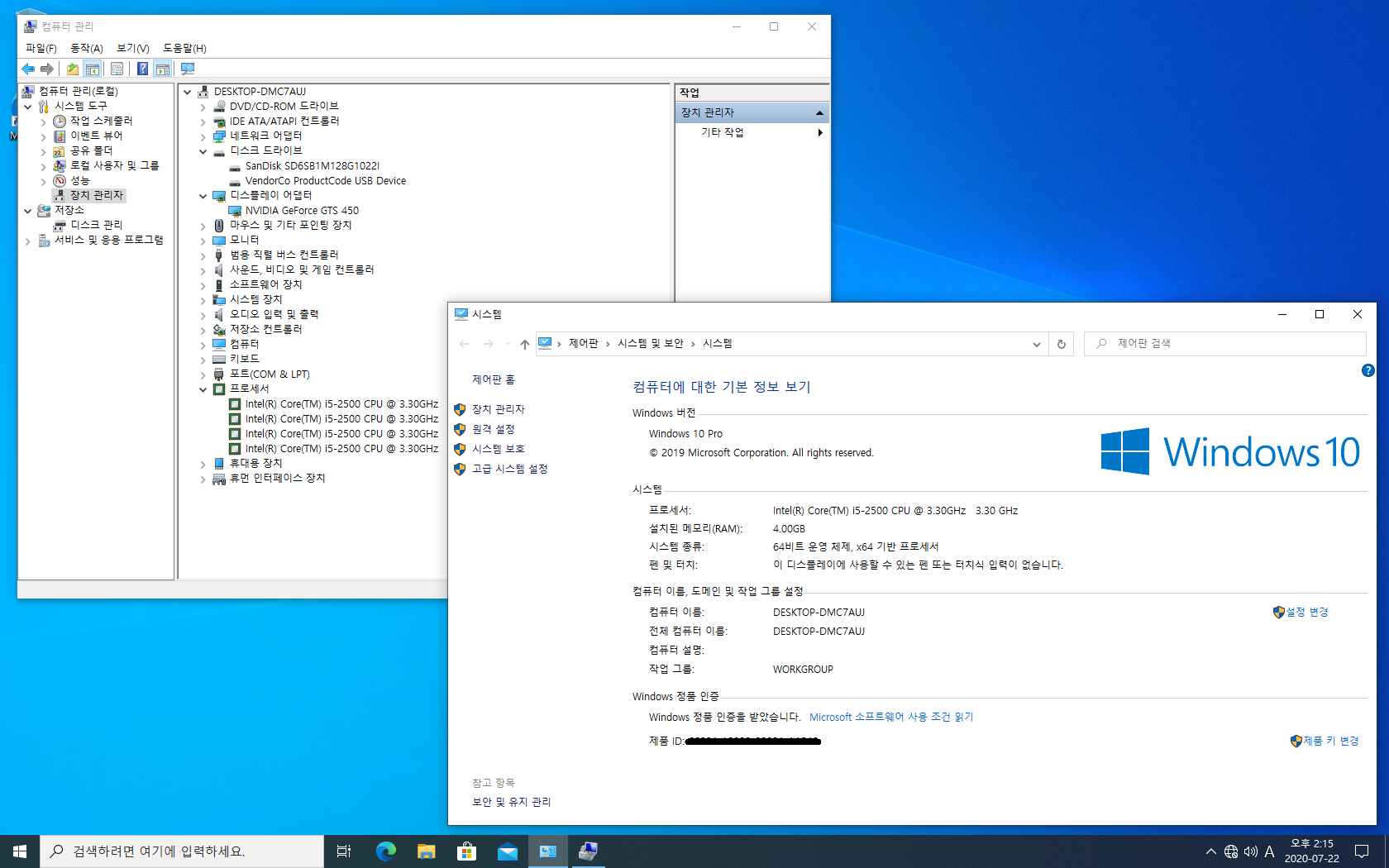
Task: Open the 도움말(H) menu
Action: pyautogui.click(x=184, y=48)
